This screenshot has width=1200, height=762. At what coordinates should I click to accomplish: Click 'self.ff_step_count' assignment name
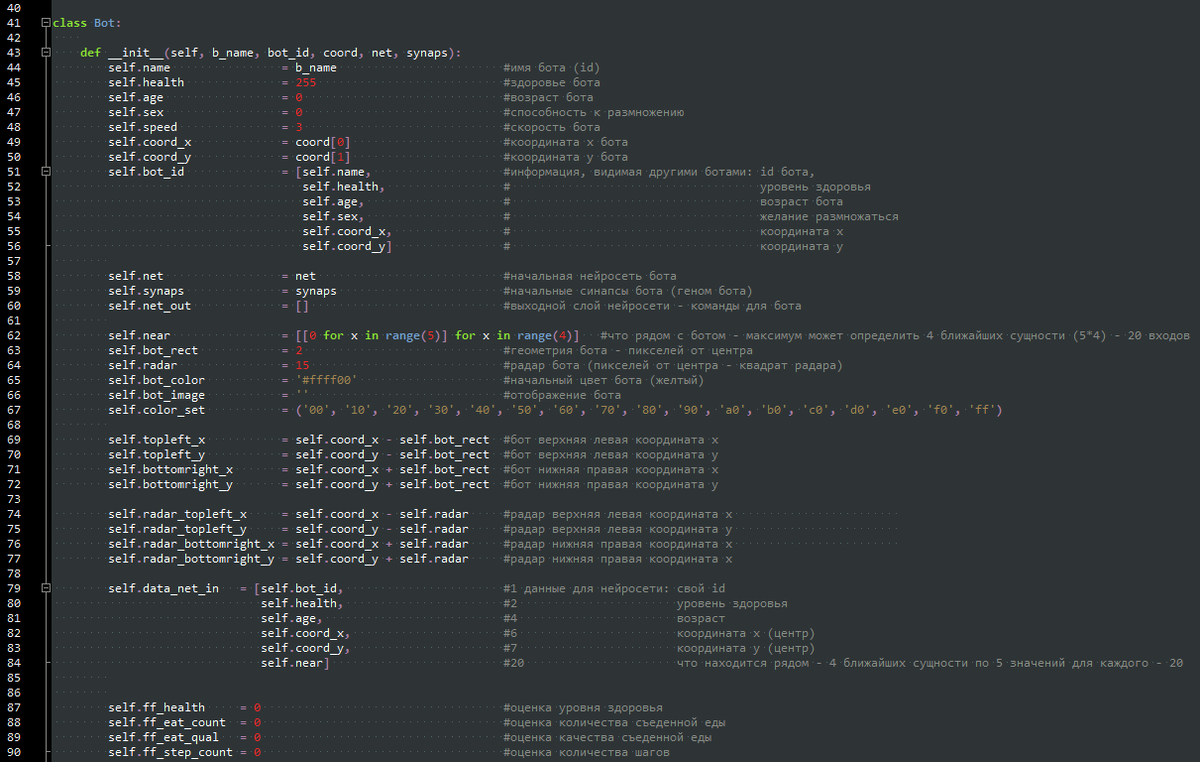click(x=171, y=752)
